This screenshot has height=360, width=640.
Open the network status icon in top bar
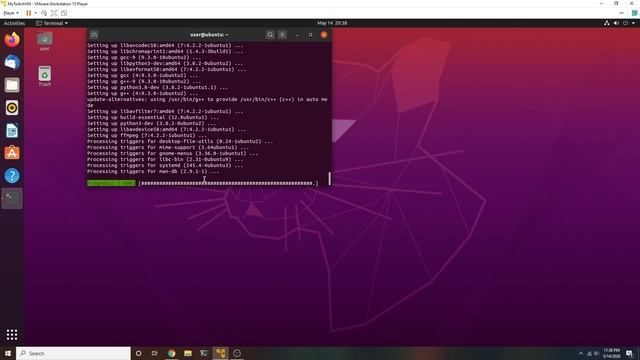tap(607, 23)
